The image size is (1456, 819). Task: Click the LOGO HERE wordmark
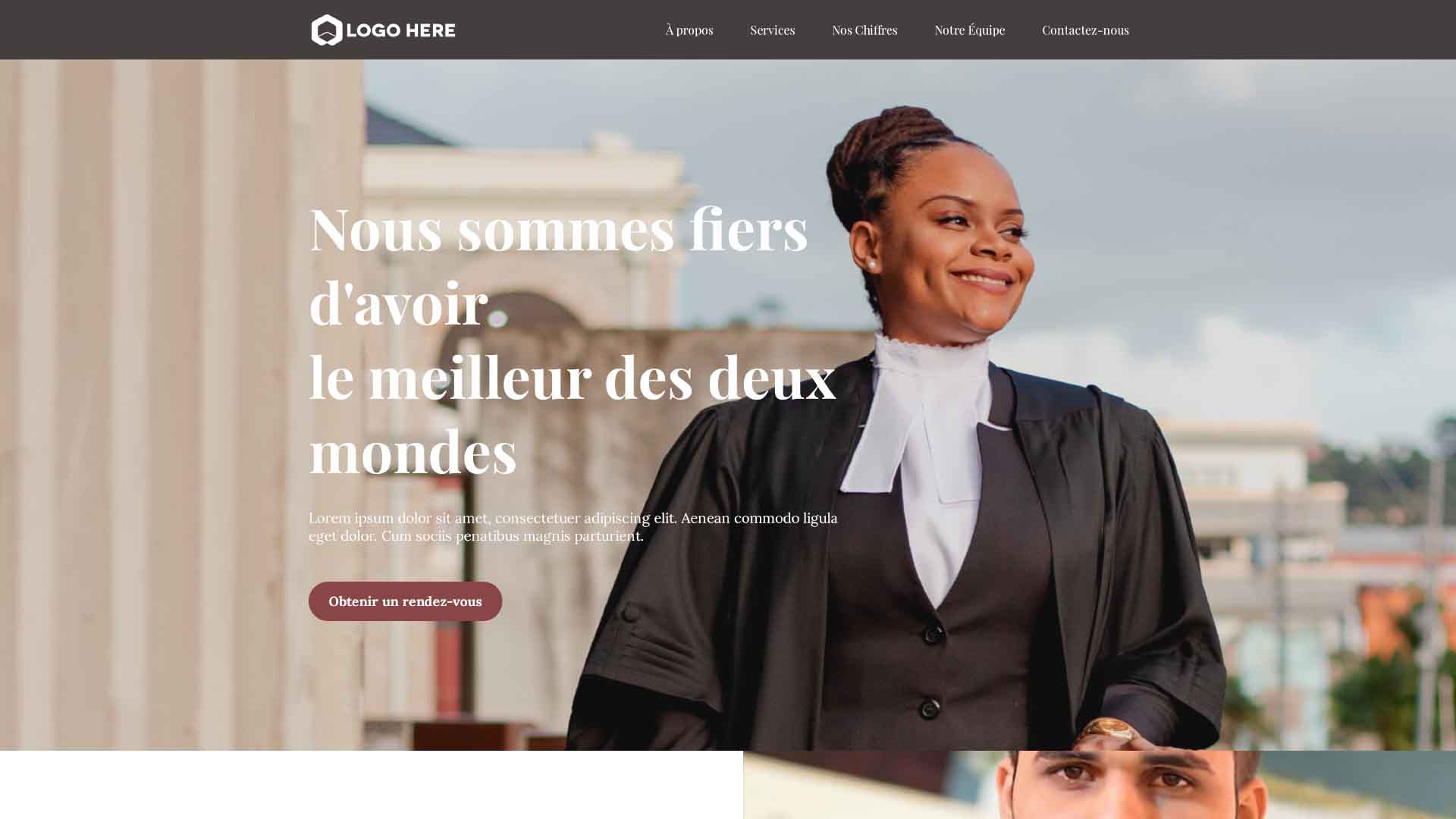coord(400,30)
